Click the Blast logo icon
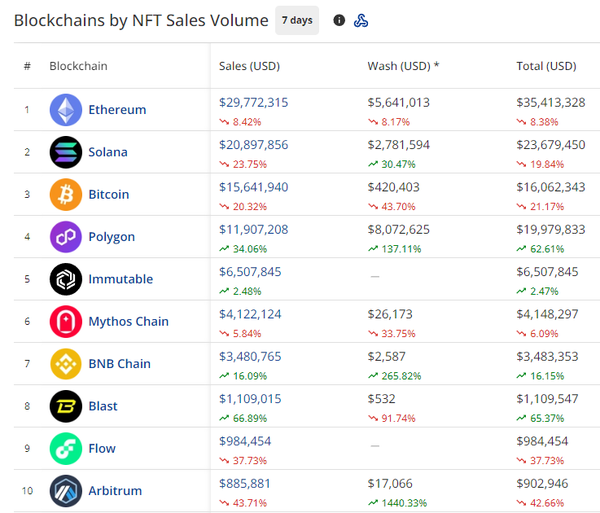 pyautogui.click(x=66, y=406)
